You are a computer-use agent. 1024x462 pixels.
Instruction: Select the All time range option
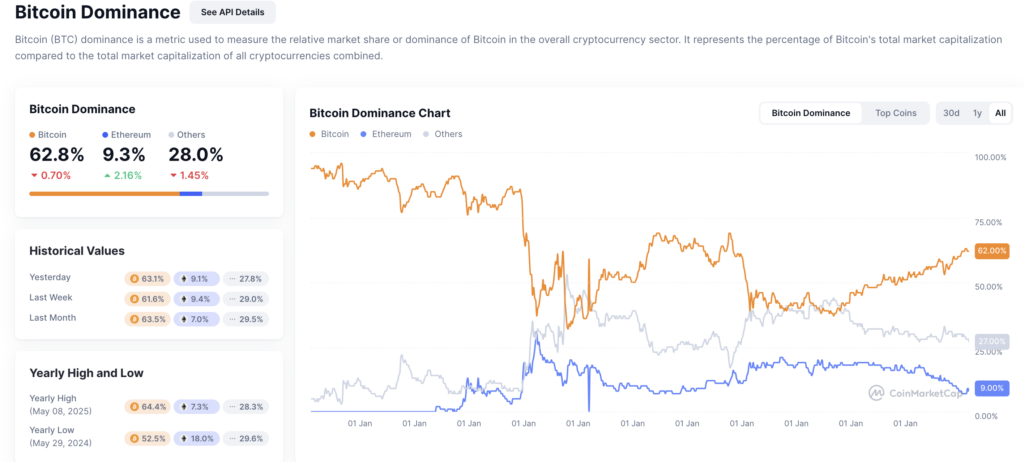click(x=1000, y=113)
